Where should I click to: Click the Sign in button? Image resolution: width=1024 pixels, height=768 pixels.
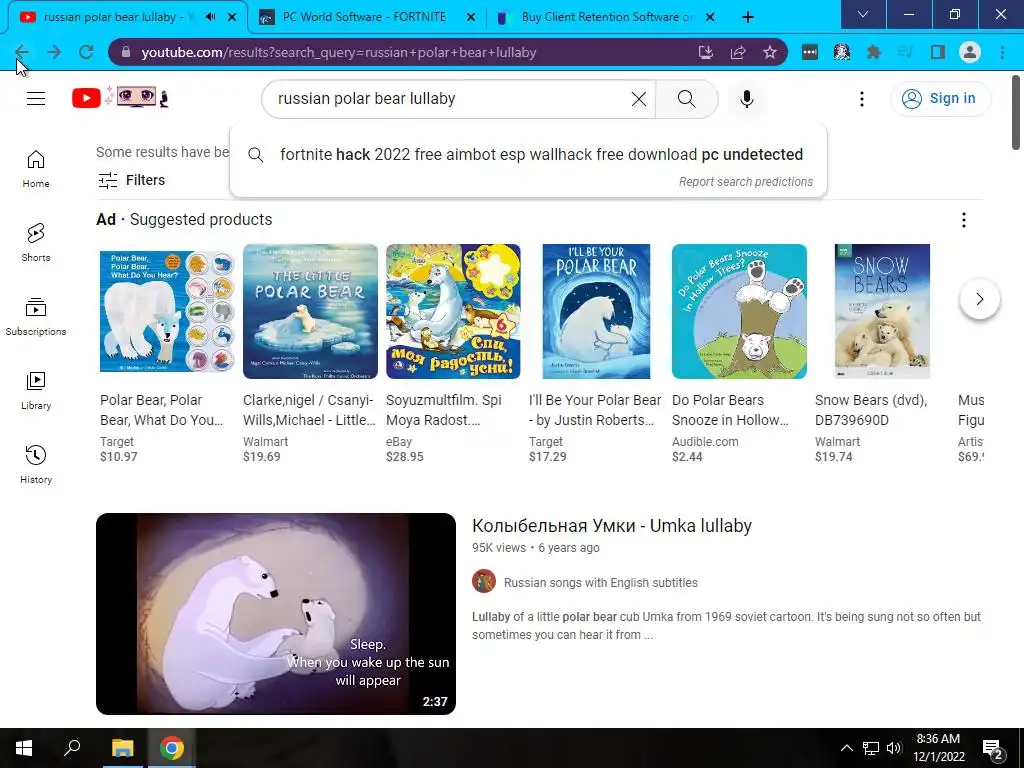coord(940,99)
